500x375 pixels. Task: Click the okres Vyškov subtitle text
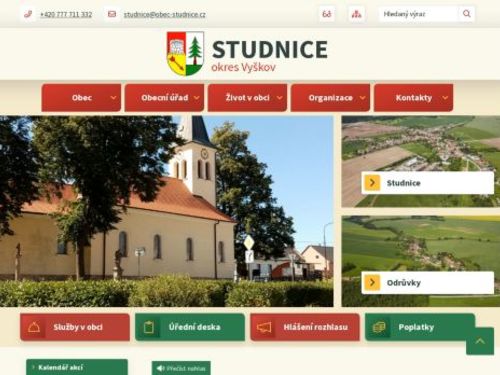coord(243,67)
